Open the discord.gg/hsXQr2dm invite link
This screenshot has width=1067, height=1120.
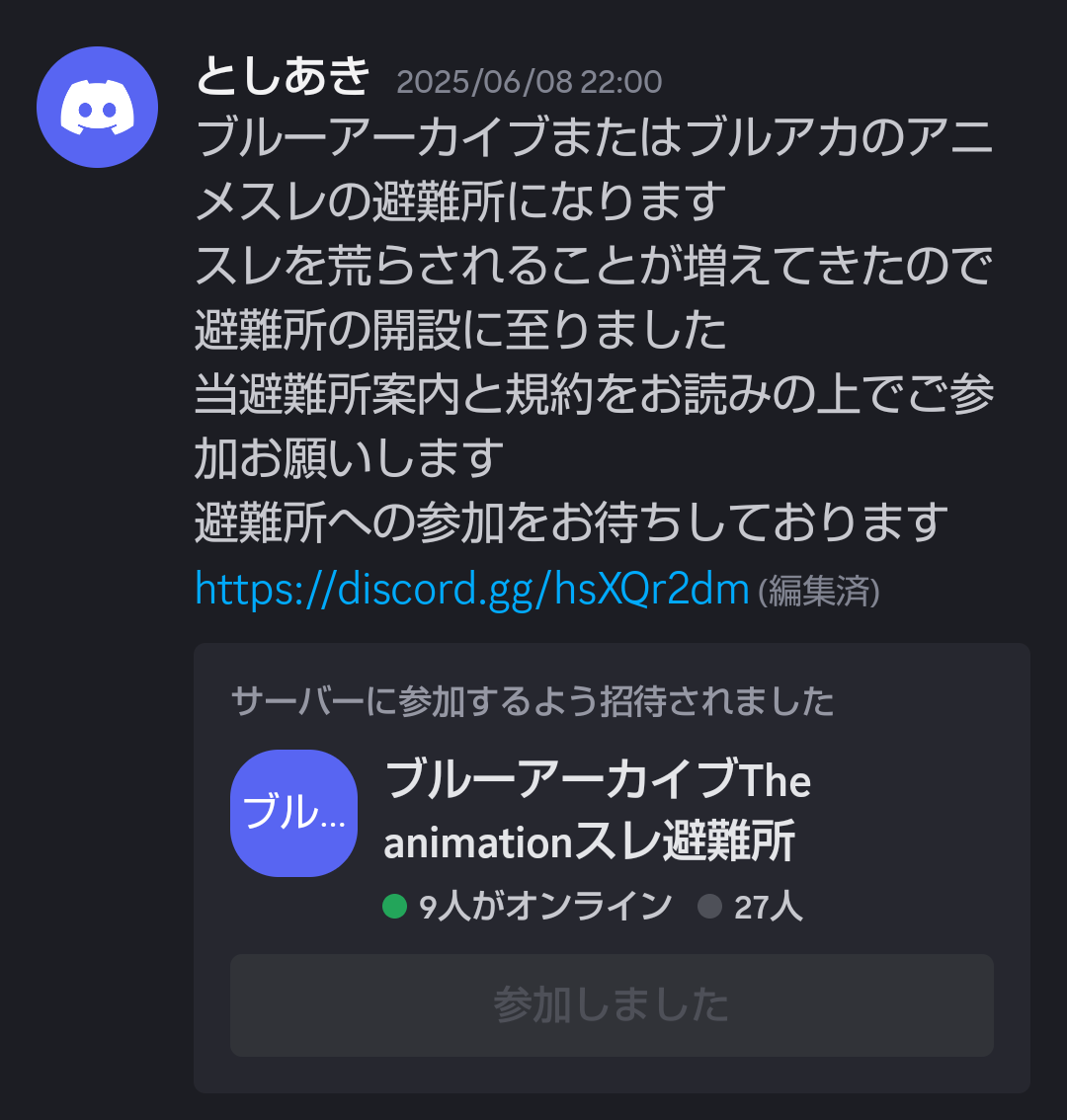[471, 590]
